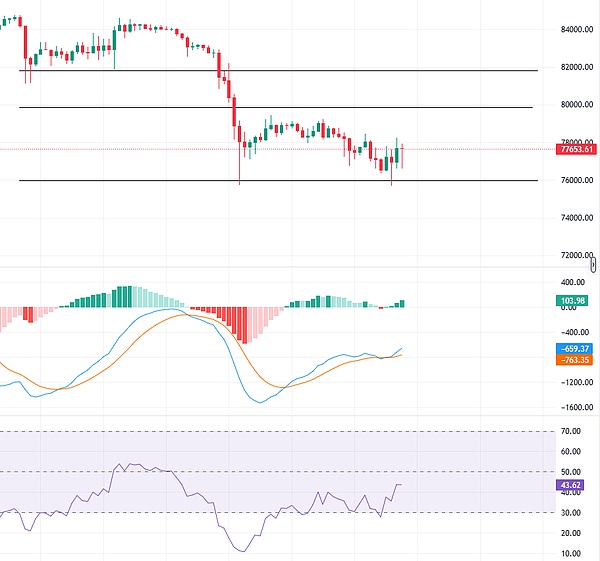The image size is (600, 561).
Task: Click the 84000.00 price axis label
Action: coord(576,29)
